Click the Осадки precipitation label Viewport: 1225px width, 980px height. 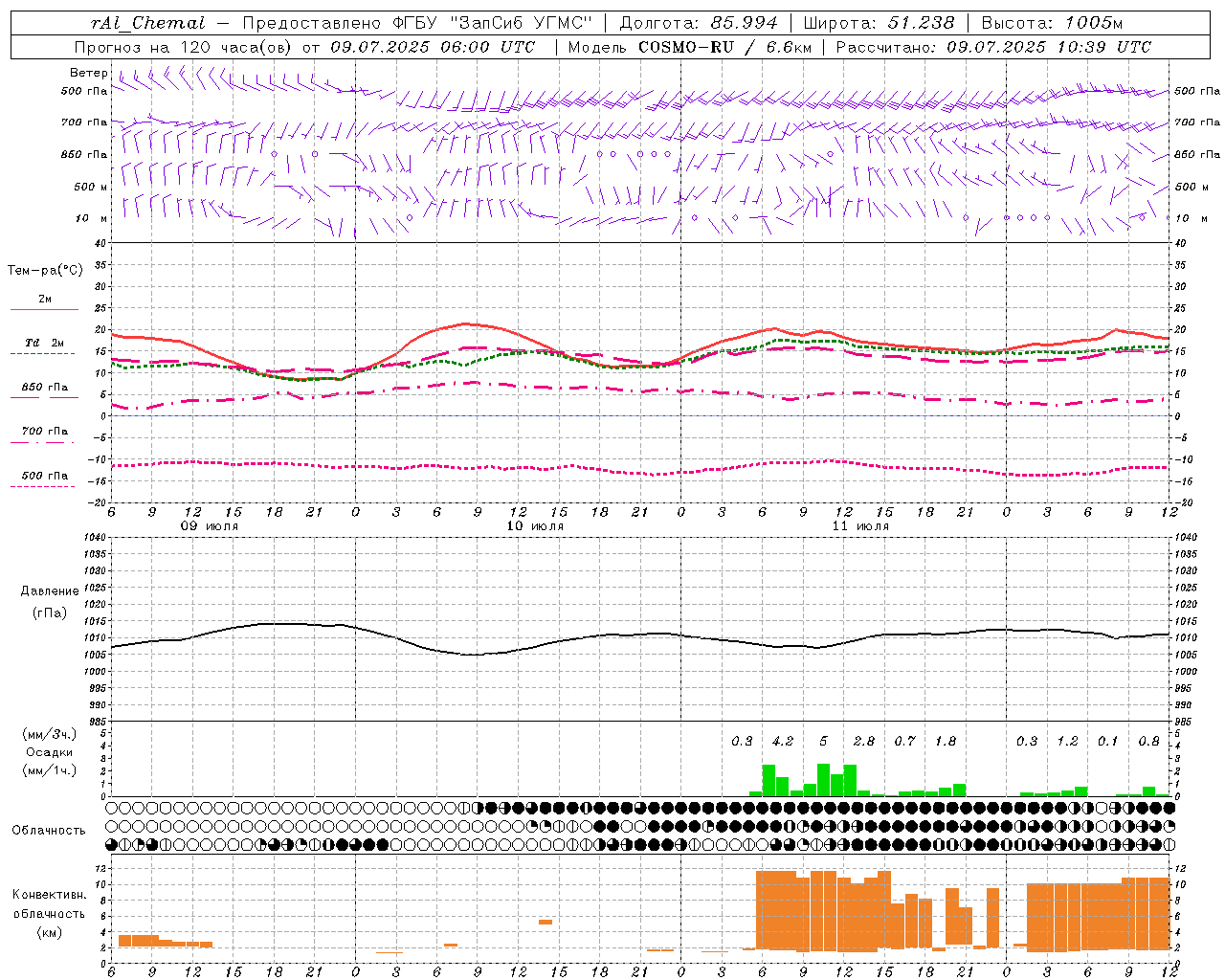pos(50,752)
